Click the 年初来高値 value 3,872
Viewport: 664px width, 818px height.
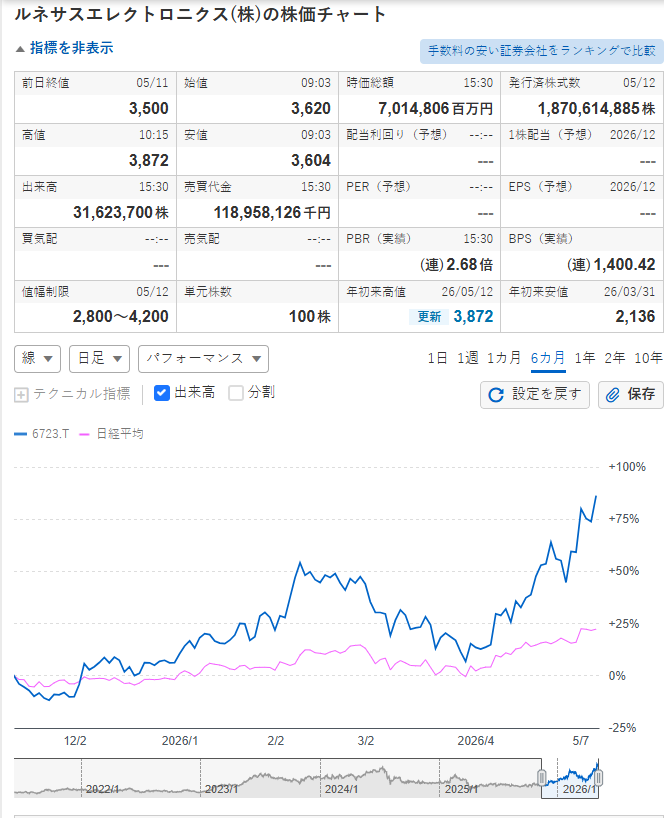(473, 317)
